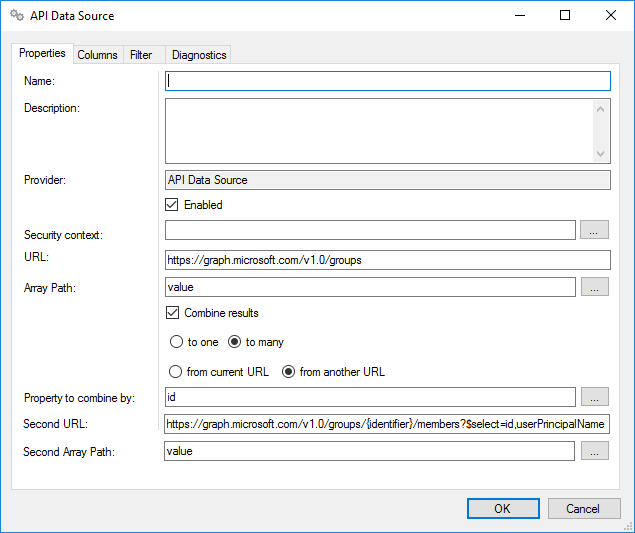Choose 'from another URL' radio option
The height and width of the screenshot is (533, 635).
tap(289, 372)
